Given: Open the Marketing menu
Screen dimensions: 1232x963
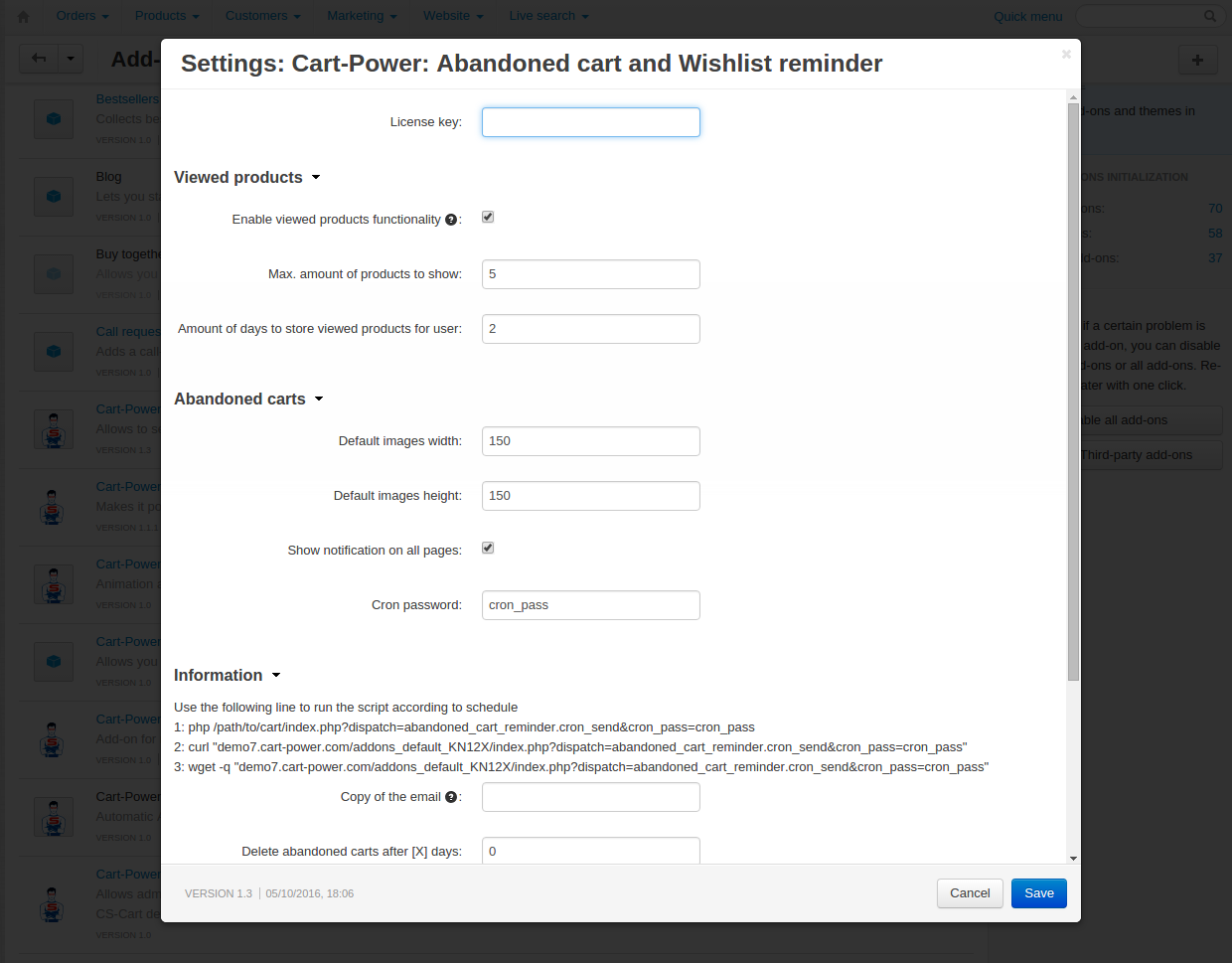Looking at the screenshot, I should click(x=362, y=16).
